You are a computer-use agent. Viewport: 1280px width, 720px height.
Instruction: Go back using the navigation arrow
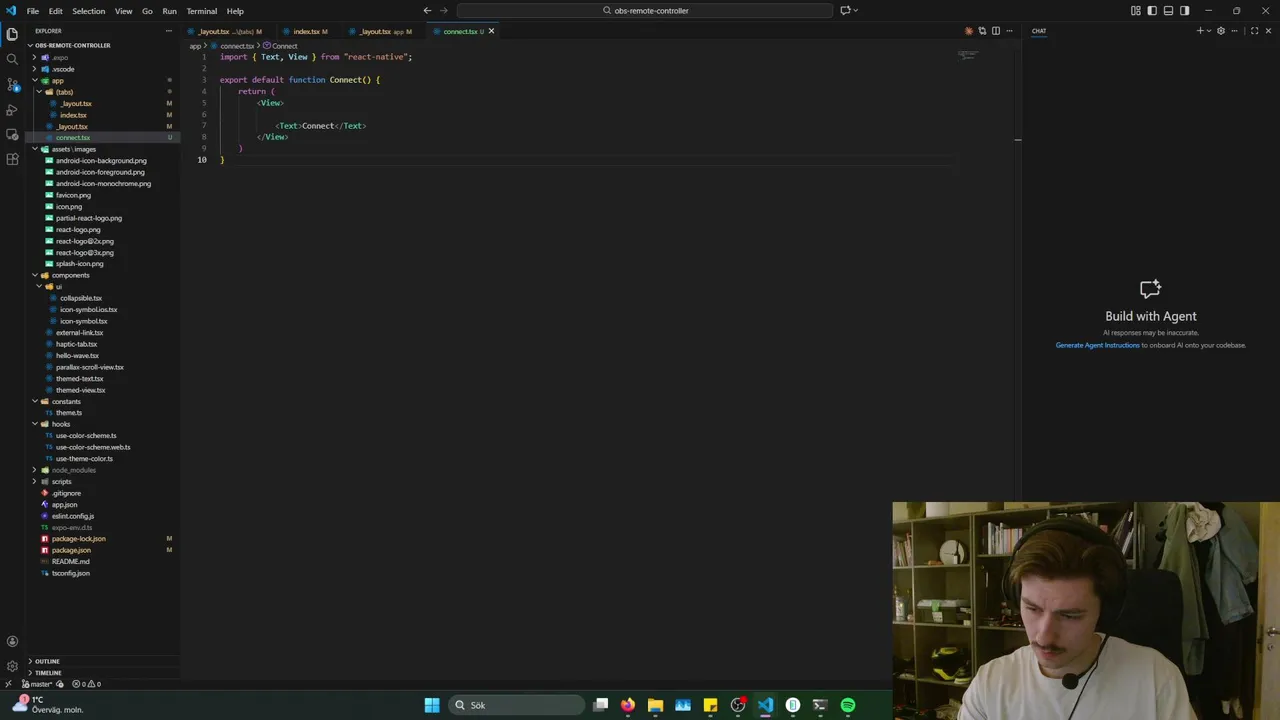tap(427, 10)
